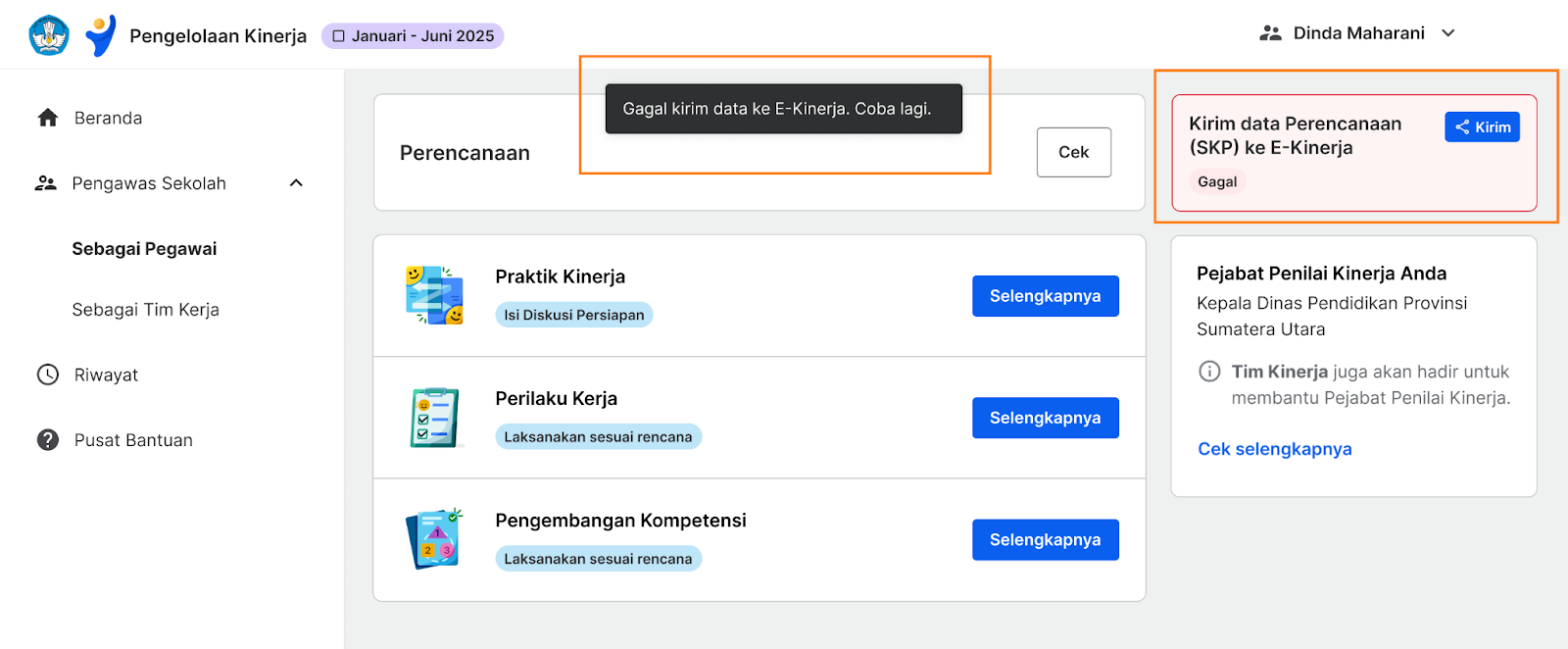Click the Praktik Kinerja illustration icon
Screen dimensions: 1568x649
tap(434, 295)
